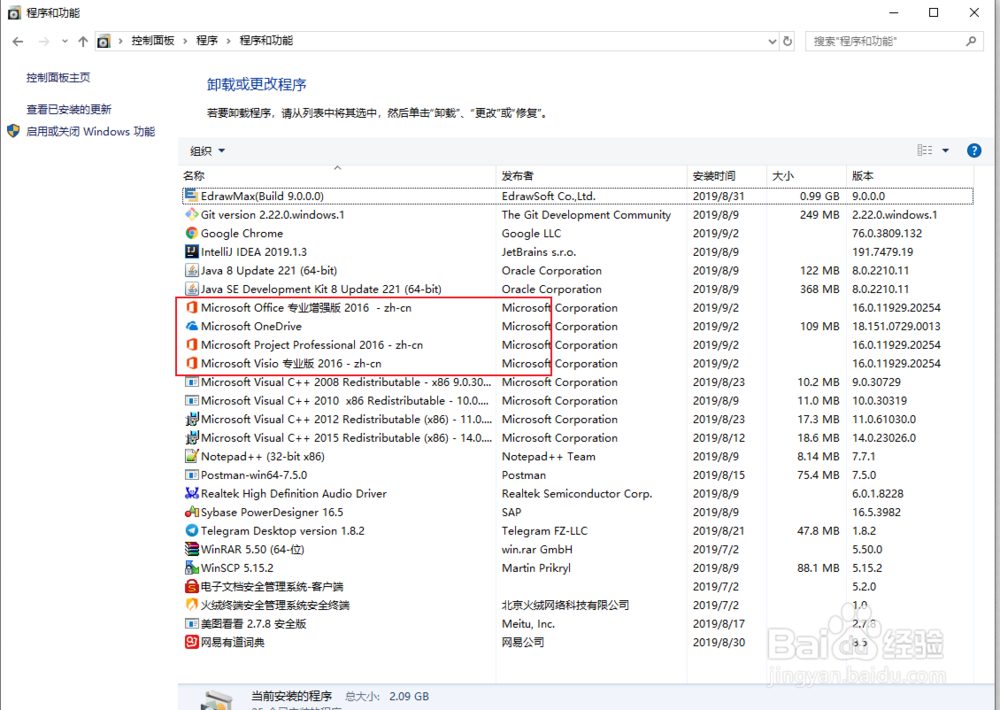Image resolution: width=1000 pixels, height=710 pixels.
Task: Click the Visual C++ 2012 Redistributable icon
Action: pos(191,419)
